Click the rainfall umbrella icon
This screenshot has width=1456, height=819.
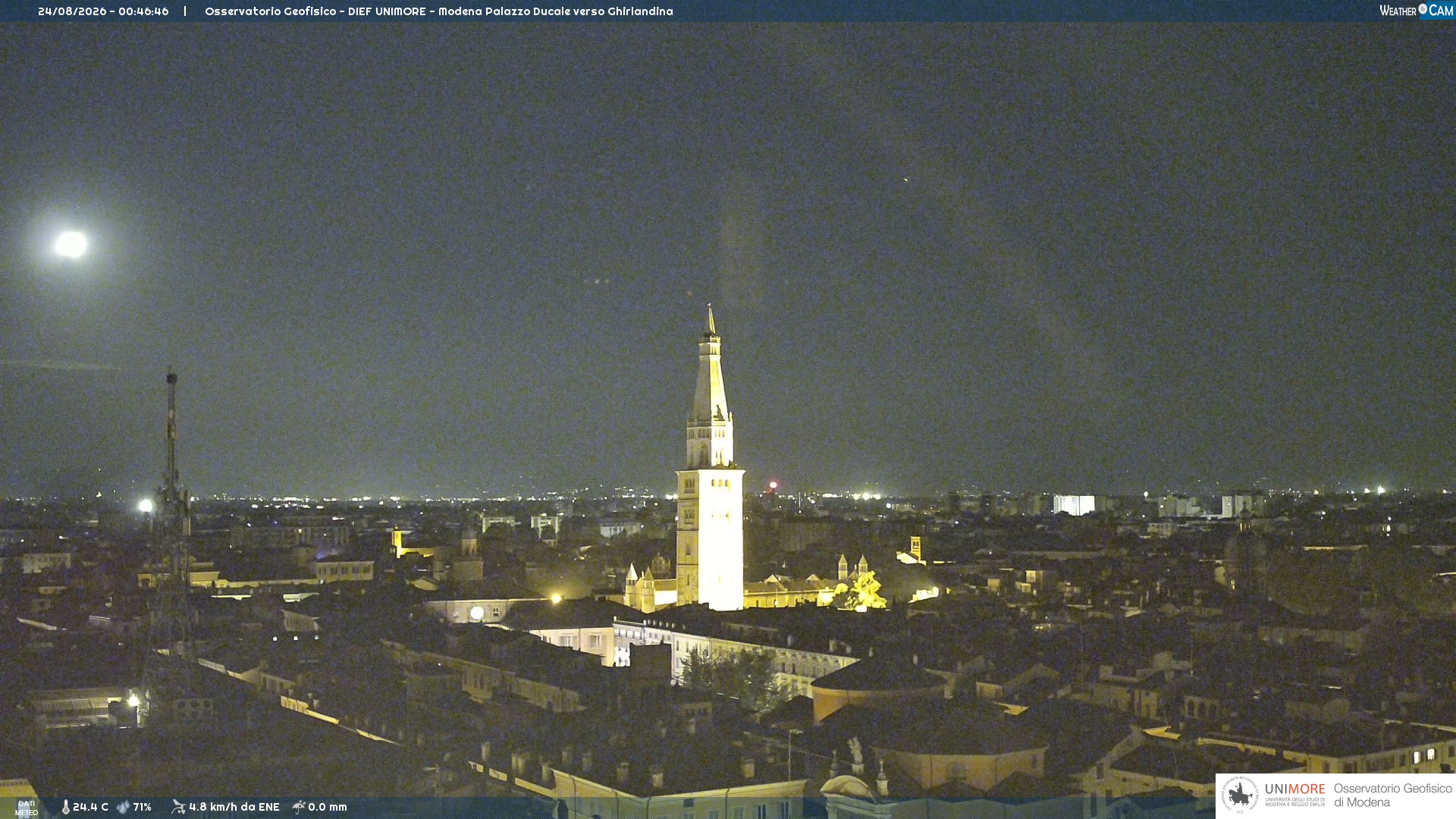299,807
